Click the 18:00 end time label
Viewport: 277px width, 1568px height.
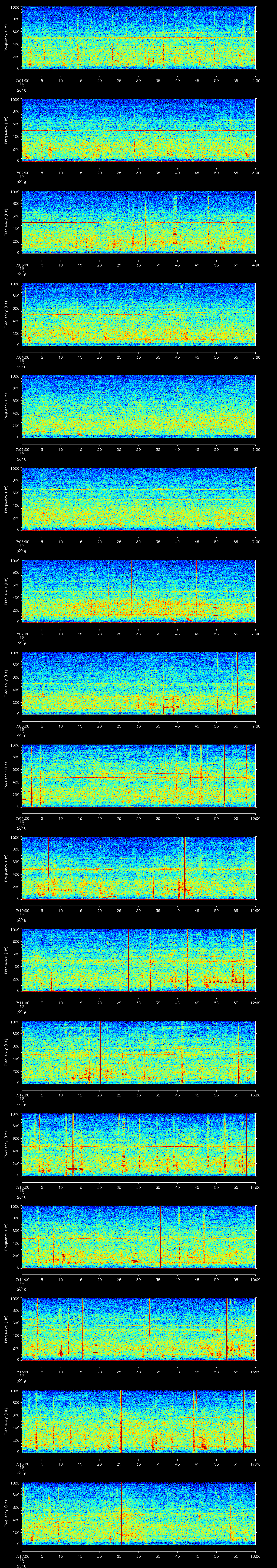(255, 1556)
